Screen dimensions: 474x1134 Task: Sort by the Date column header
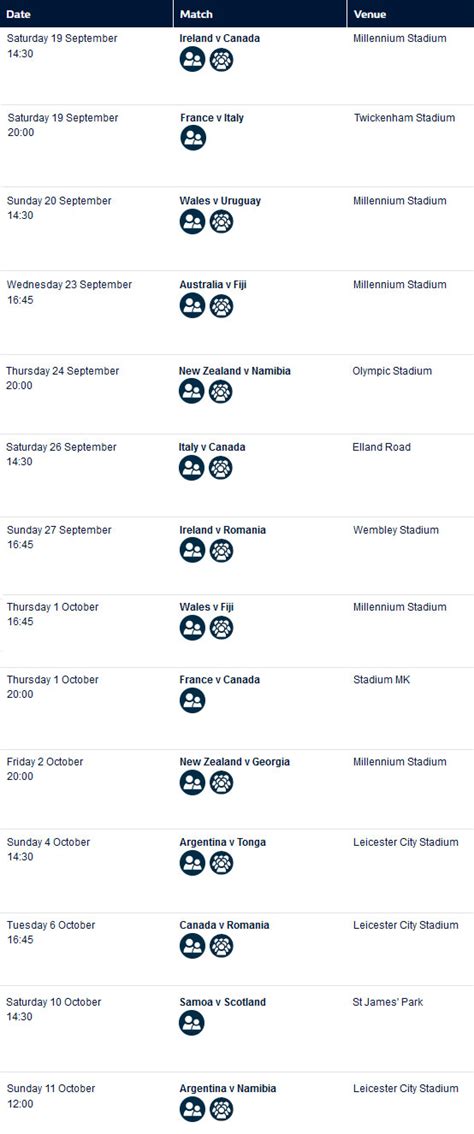click(18, 14)
